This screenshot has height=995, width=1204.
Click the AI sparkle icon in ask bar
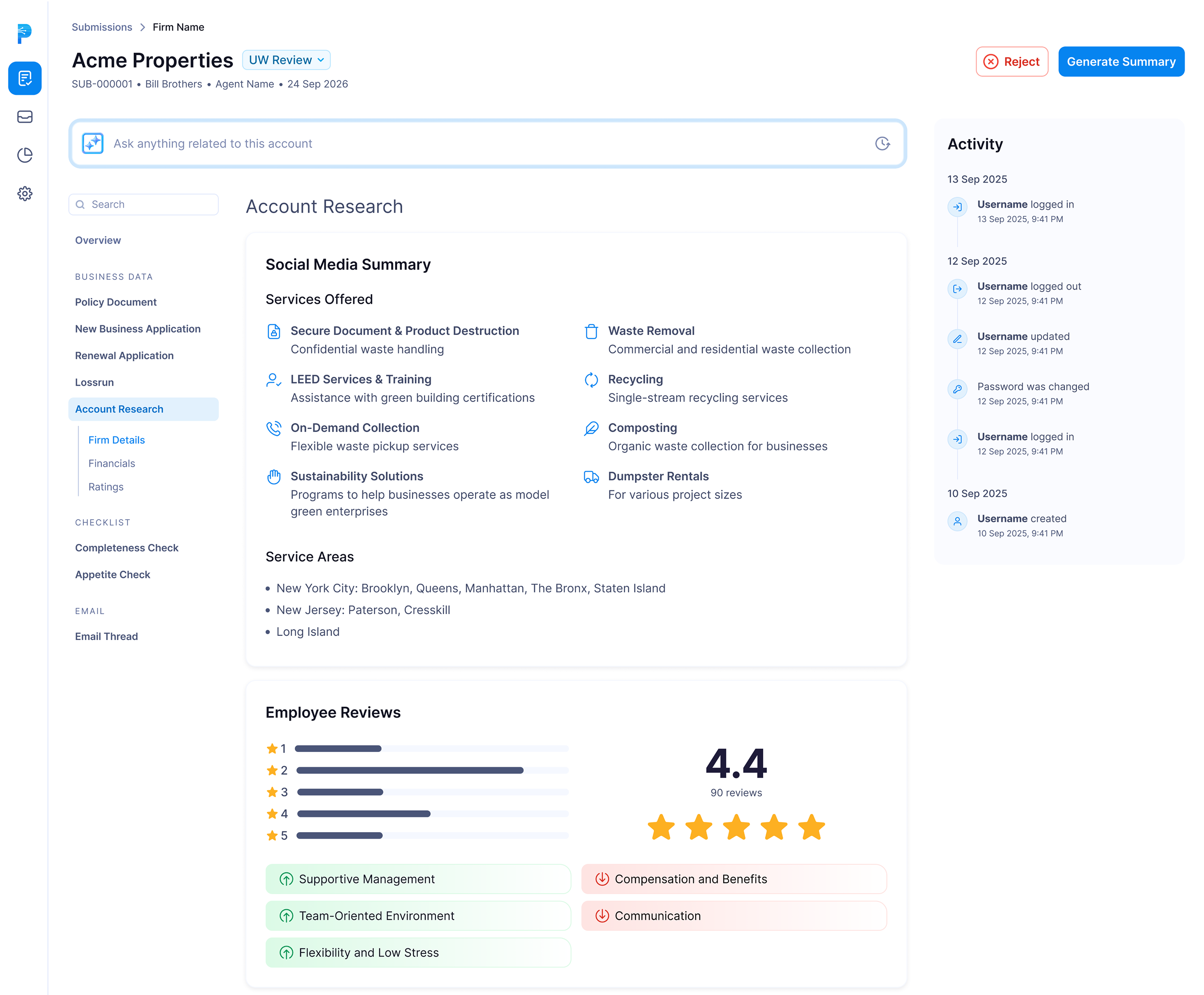(93, 143)
